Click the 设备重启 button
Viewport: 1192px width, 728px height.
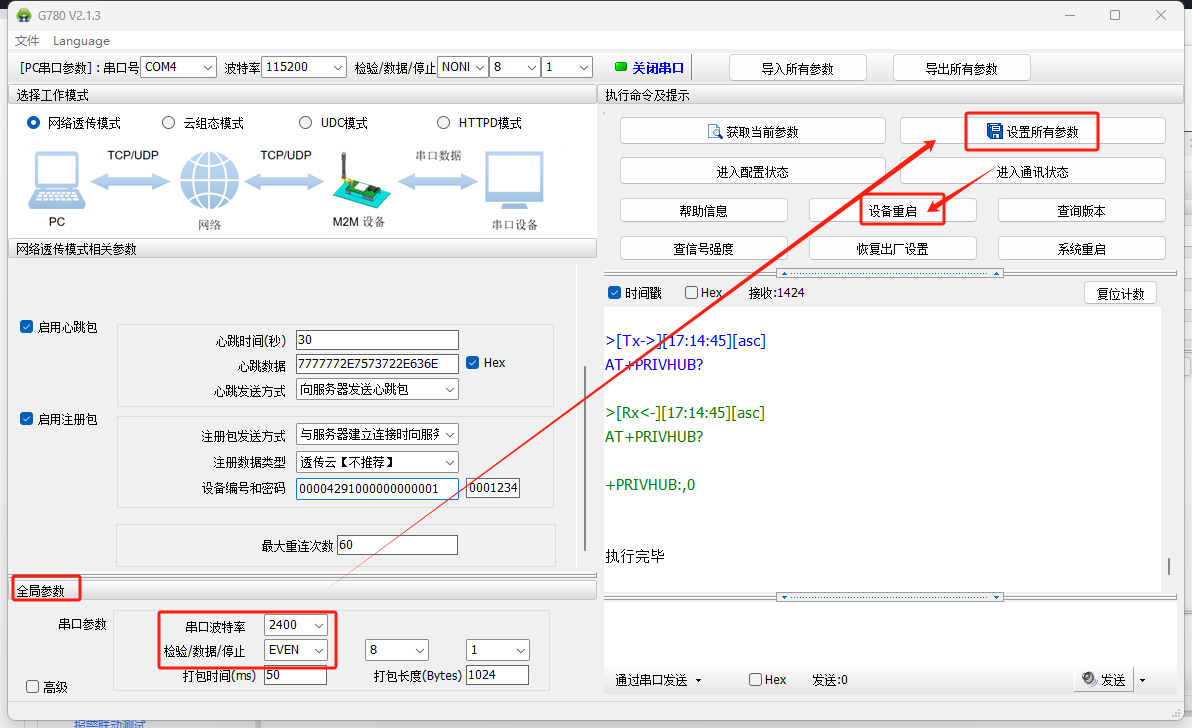pos(892,211)
